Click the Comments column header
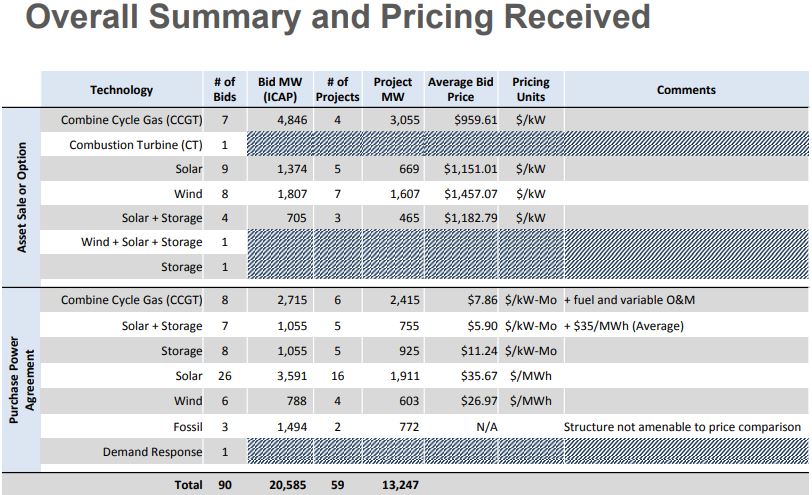The width and height of the screenshot is (812, 495). coord(686,90)
